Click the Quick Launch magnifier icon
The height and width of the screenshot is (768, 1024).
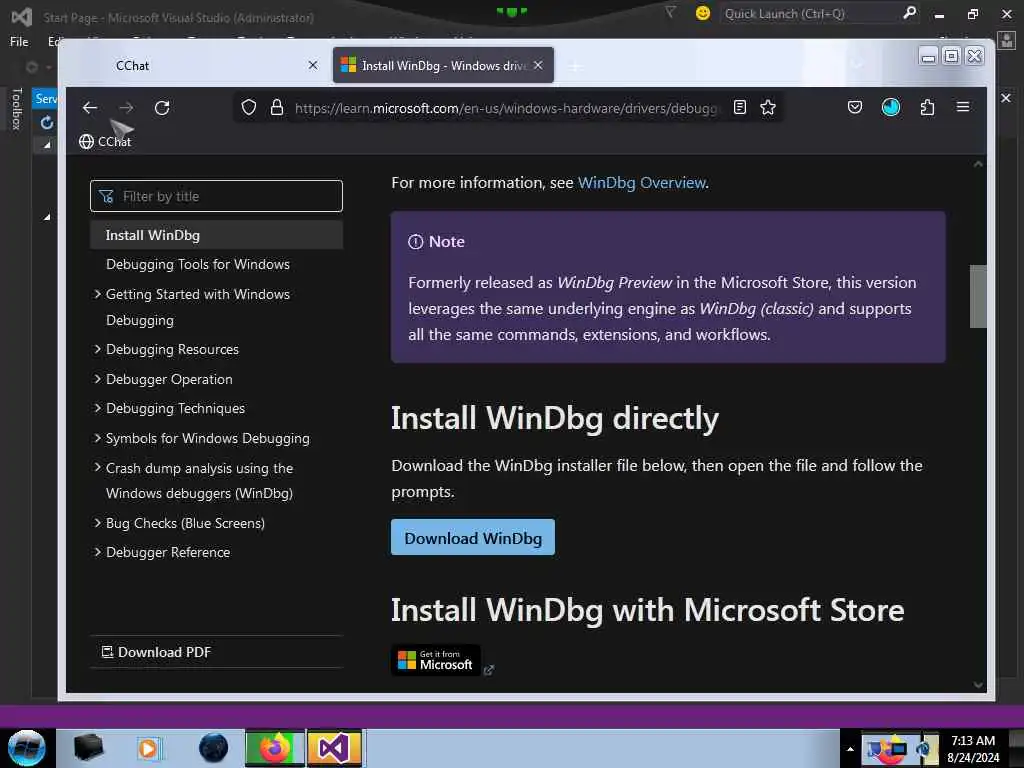pyautogui.click(x=909, y=13)
